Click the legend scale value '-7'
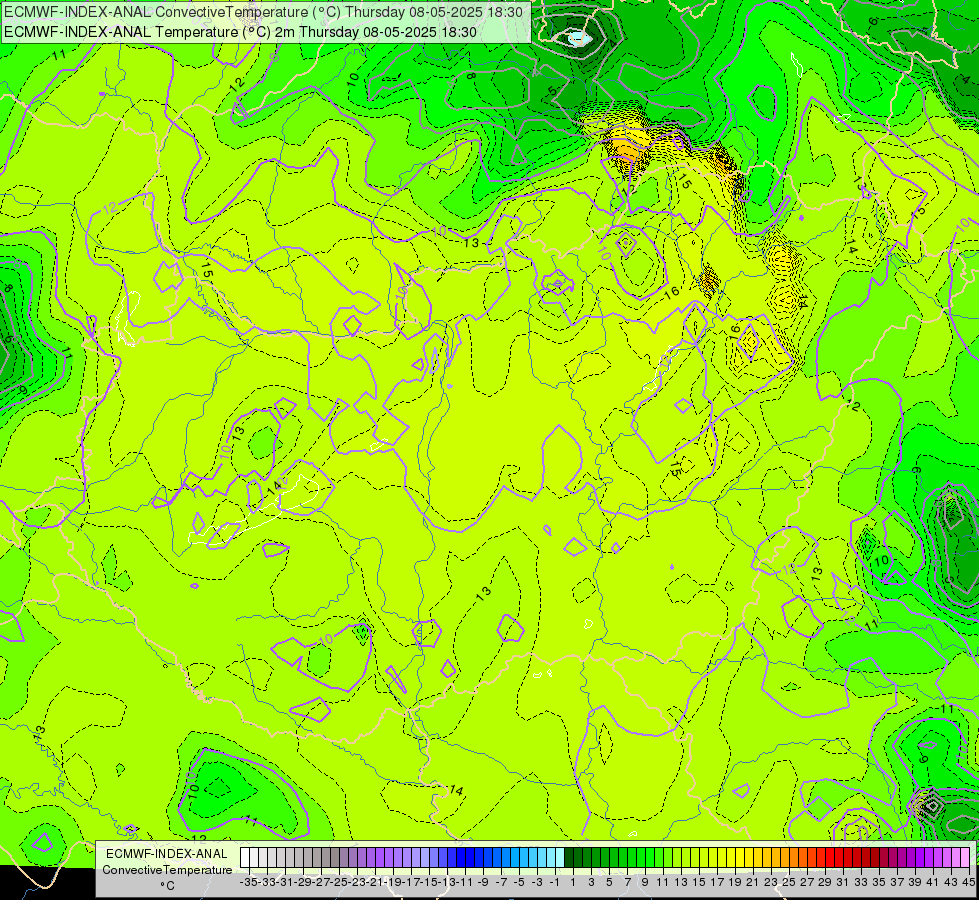The image size is (979, 900). 501,882
